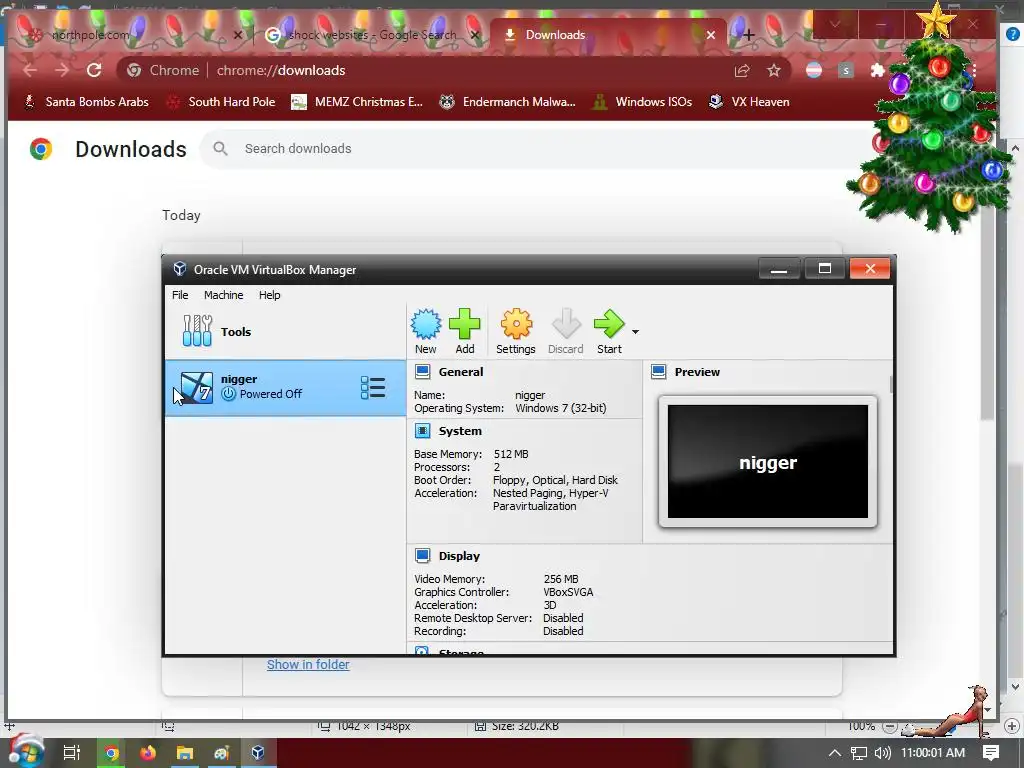
Task: Click the VirtualBox details pane scrollbar
Action: pos(891,384)
